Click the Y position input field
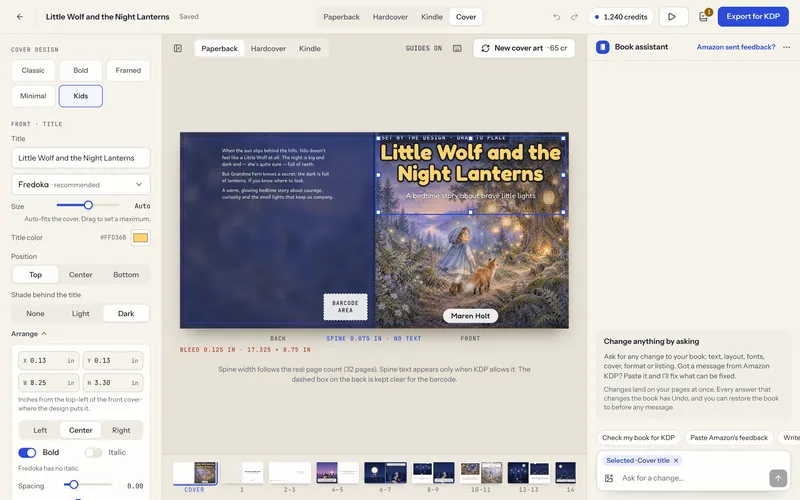This screenshot has width=800, height=500. (113, 361)
